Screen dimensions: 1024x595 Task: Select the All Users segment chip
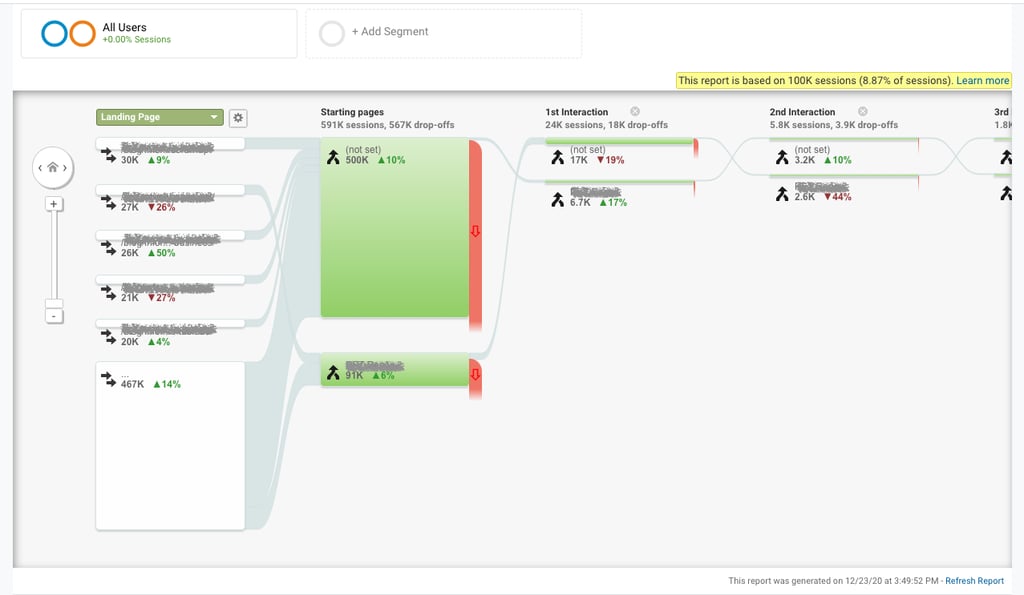coord(160,32)
